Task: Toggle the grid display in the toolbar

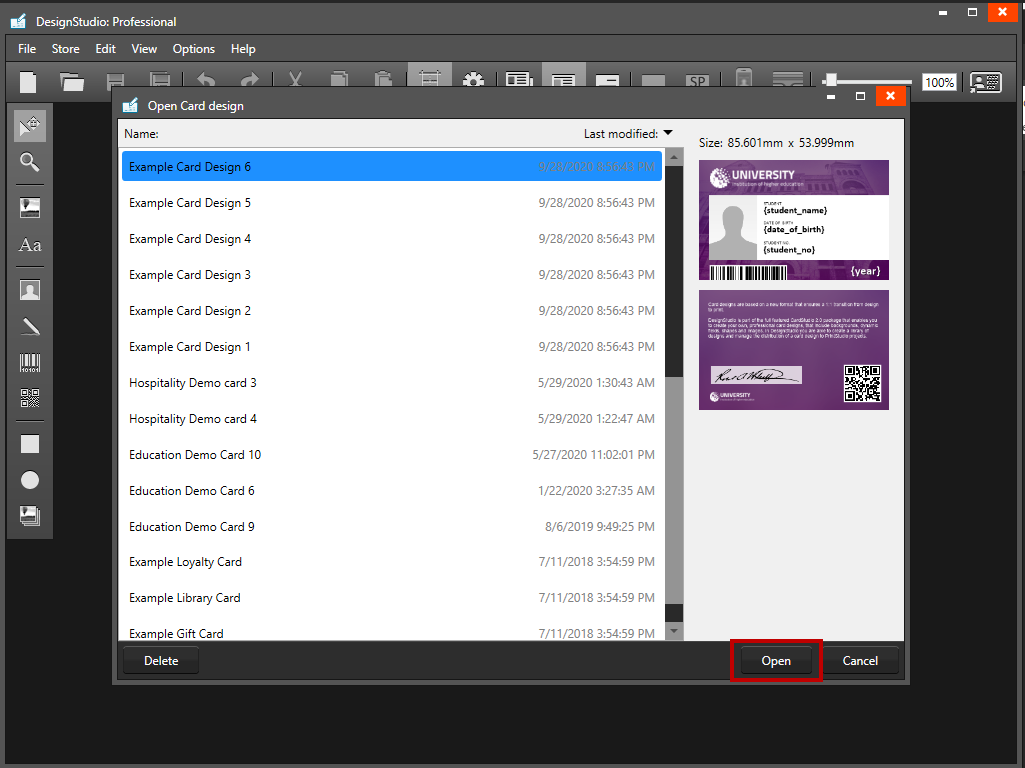Action: tap(429, 80)
